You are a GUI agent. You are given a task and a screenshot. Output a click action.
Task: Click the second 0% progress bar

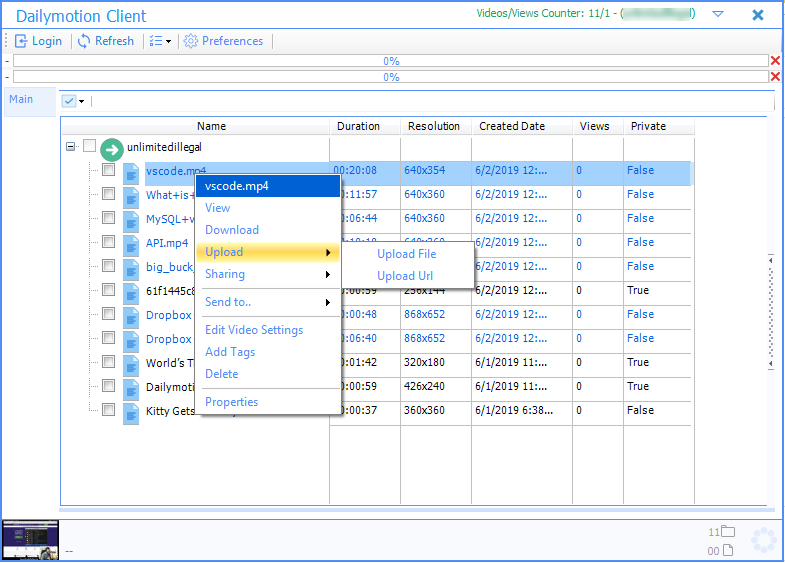point(391,77)
